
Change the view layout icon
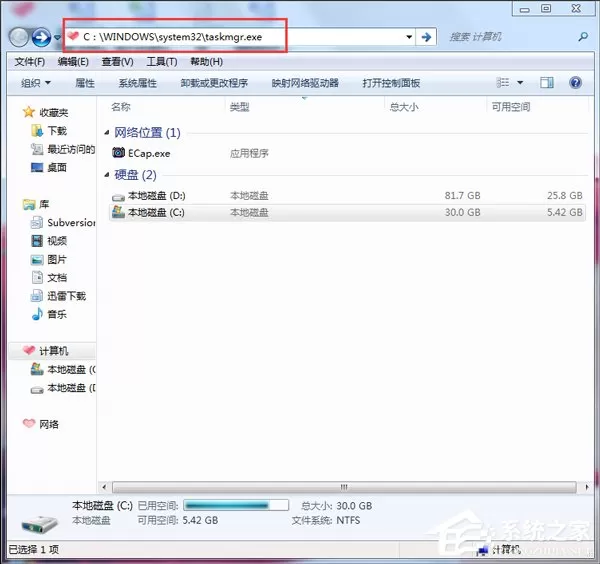pyautogui.click(x=502, y=83)
